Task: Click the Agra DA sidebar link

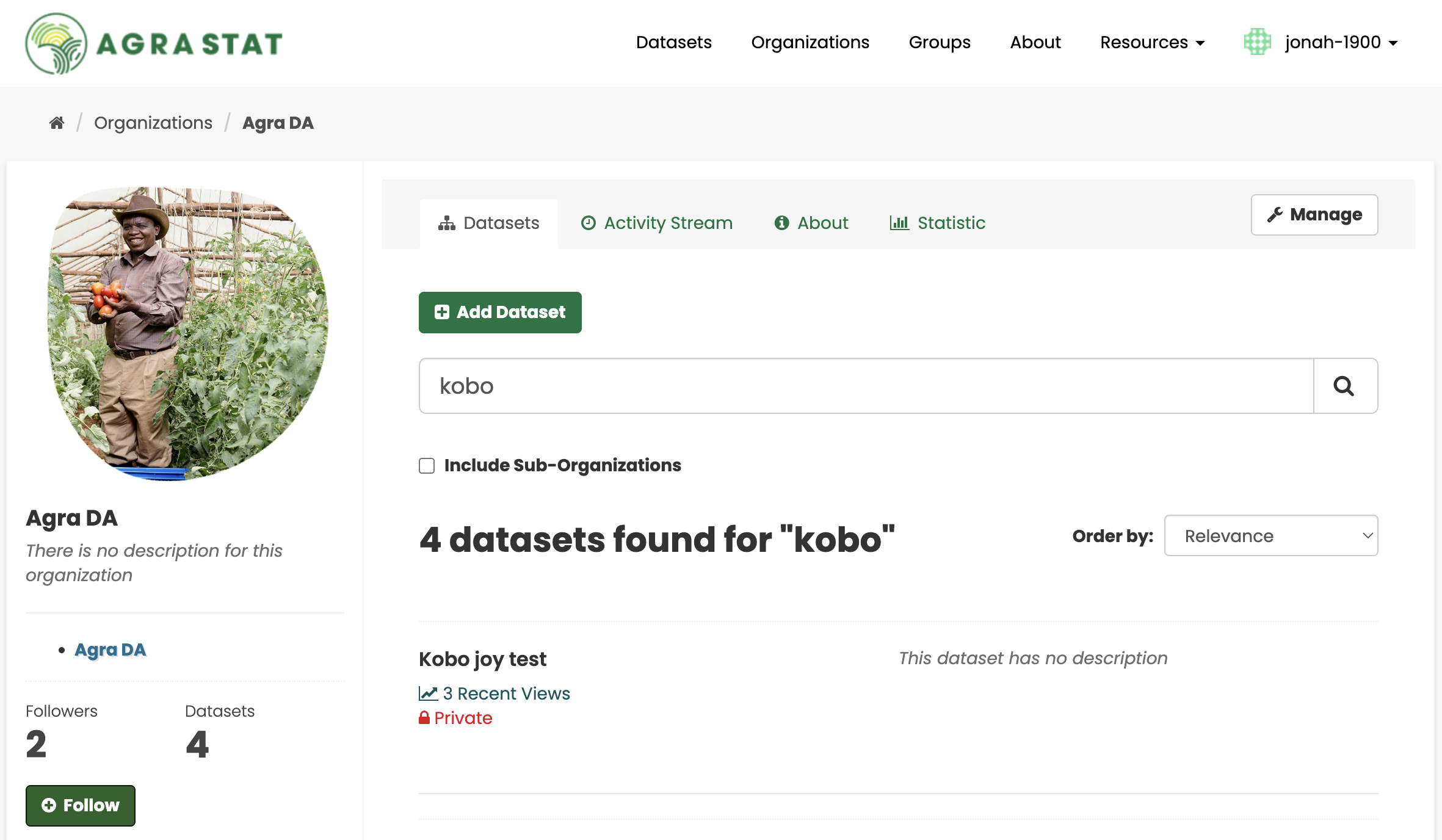Action: (x=110, y=650)
